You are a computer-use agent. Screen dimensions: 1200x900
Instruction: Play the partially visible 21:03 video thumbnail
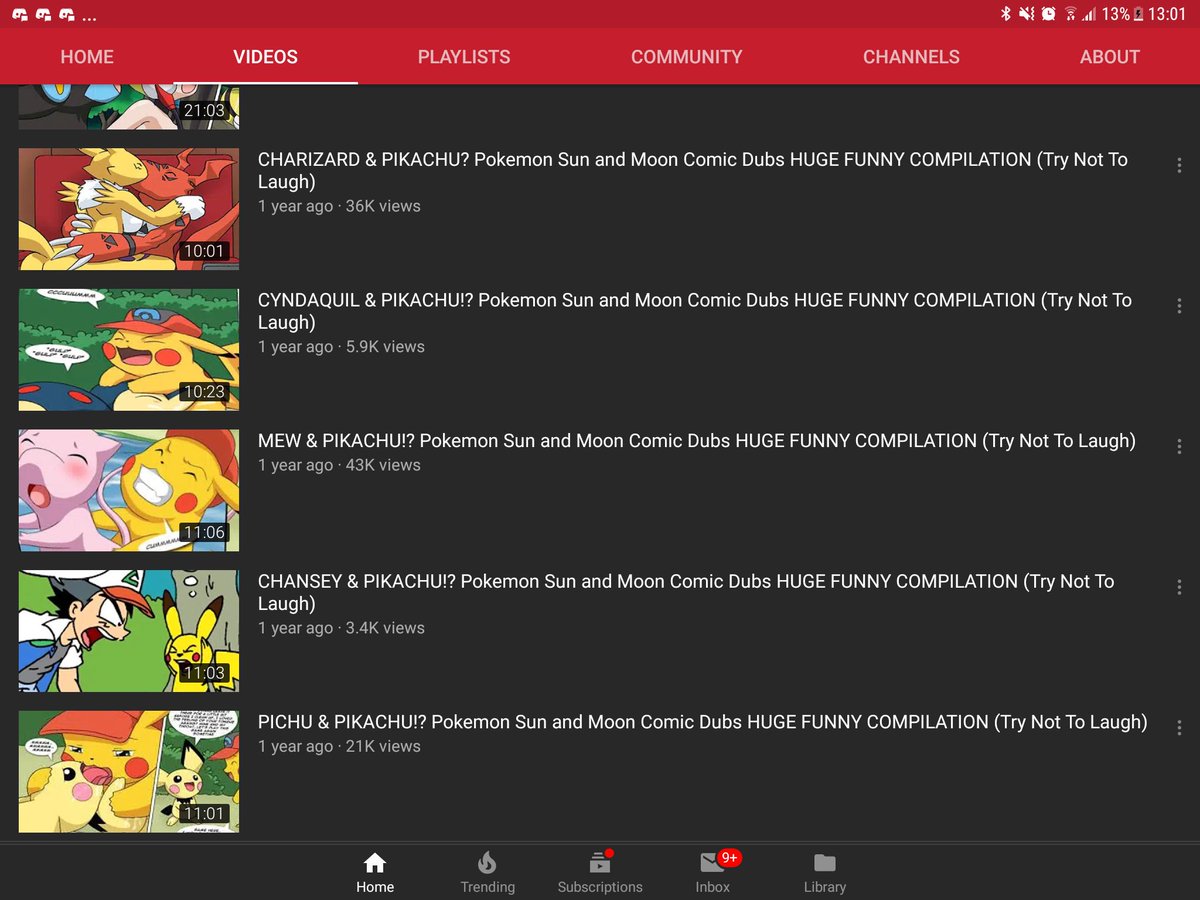129,107
